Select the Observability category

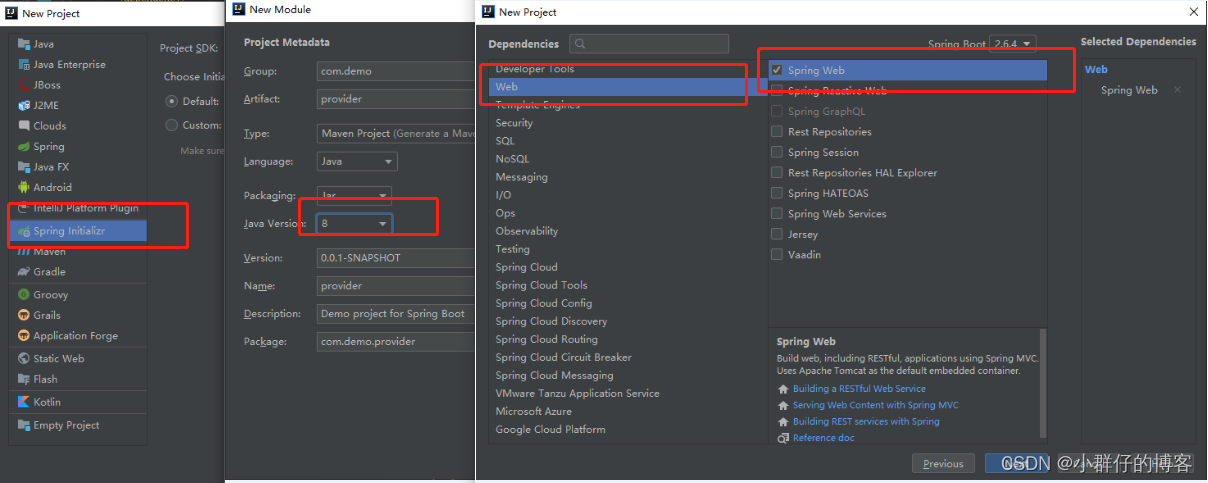click(527, 231)
